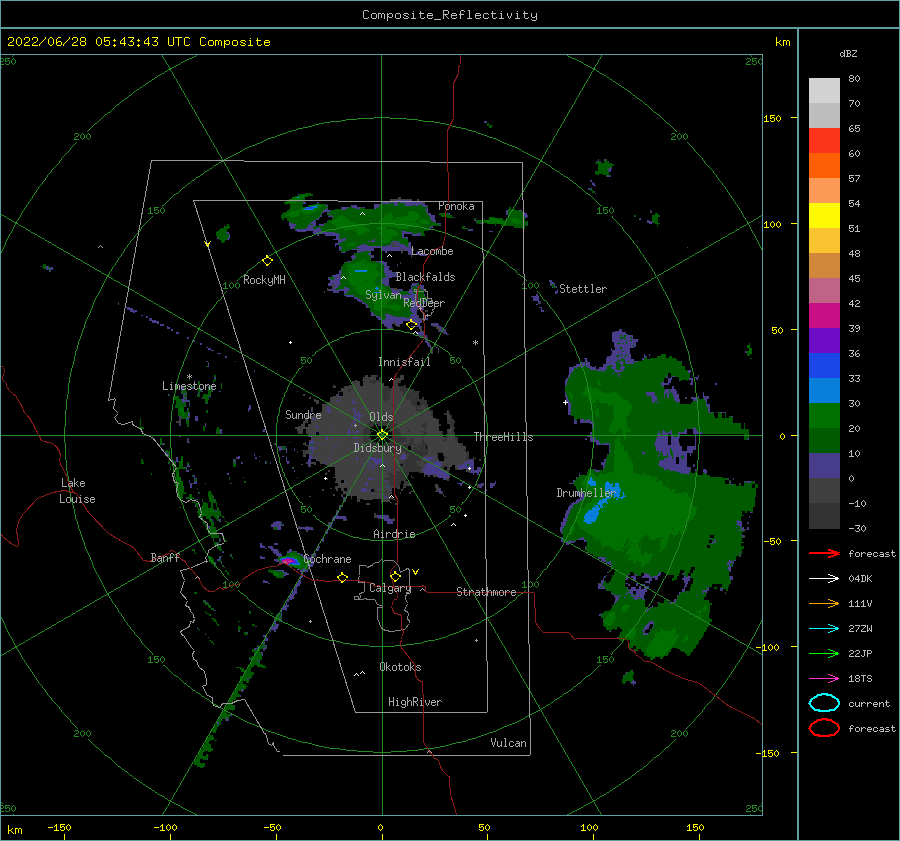
Task: Click the Airdrie city label
Action: pos(394,534)
